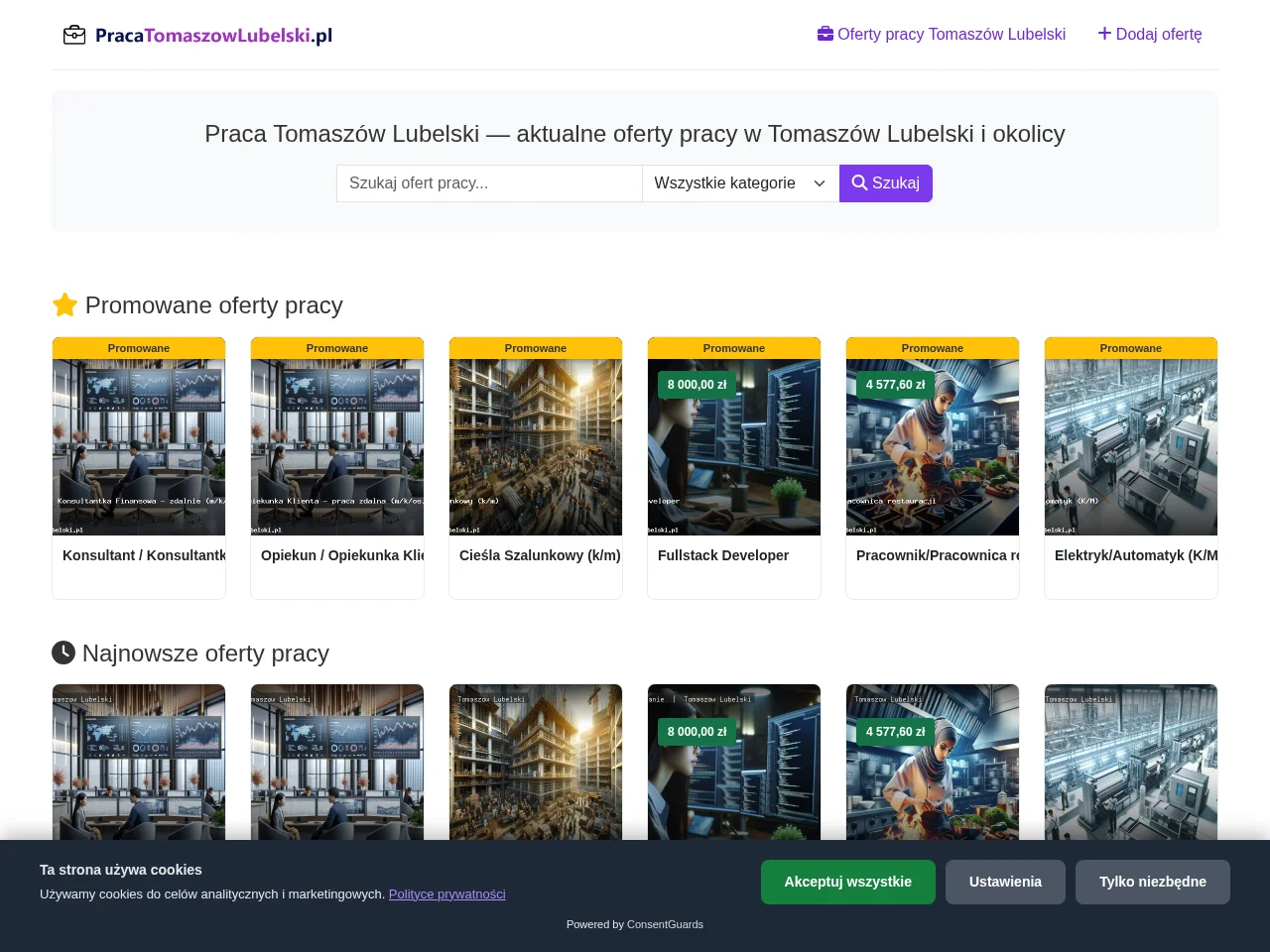Open Oferty pracy Tomaszów Lubelski link
Image resolution: width=1270 pixels, height=952 pixels.
(942, 34)
